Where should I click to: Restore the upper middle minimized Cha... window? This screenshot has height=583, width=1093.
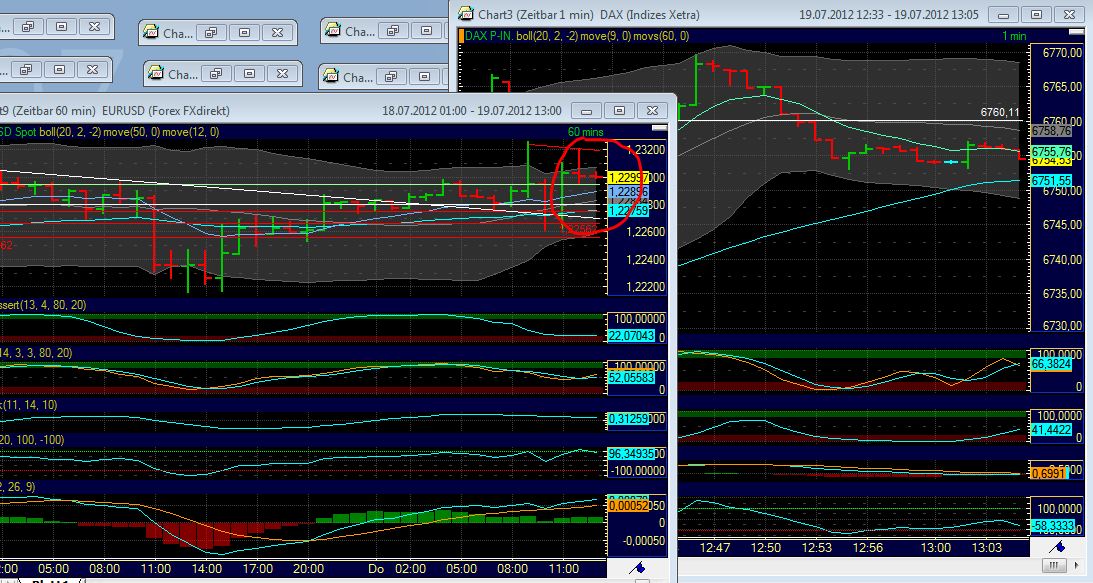(211, 32)
